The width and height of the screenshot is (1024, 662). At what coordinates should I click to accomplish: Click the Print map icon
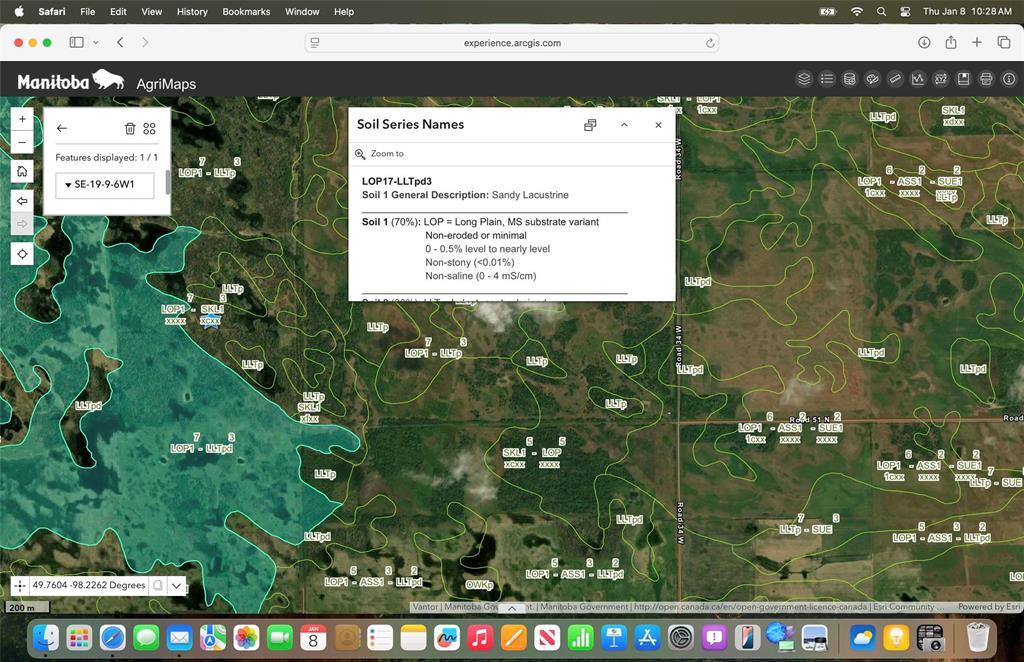coord(986,79)
